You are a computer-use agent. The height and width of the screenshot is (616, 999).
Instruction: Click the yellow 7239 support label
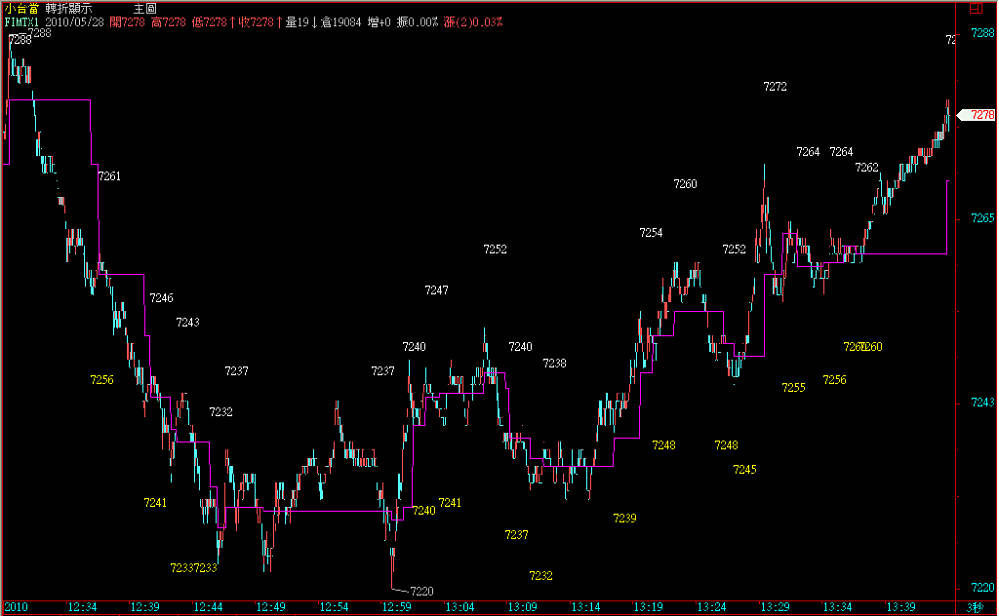coord(624,518)
